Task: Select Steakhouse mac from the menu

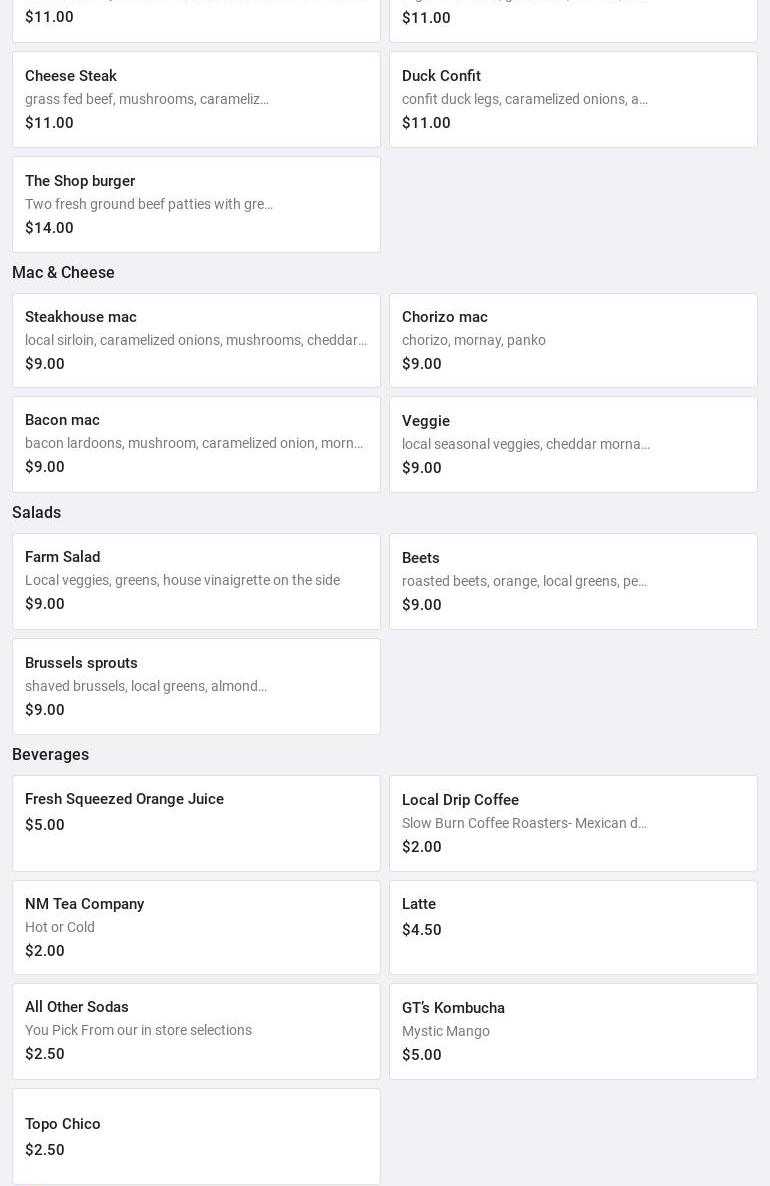Action: point(196,340)
